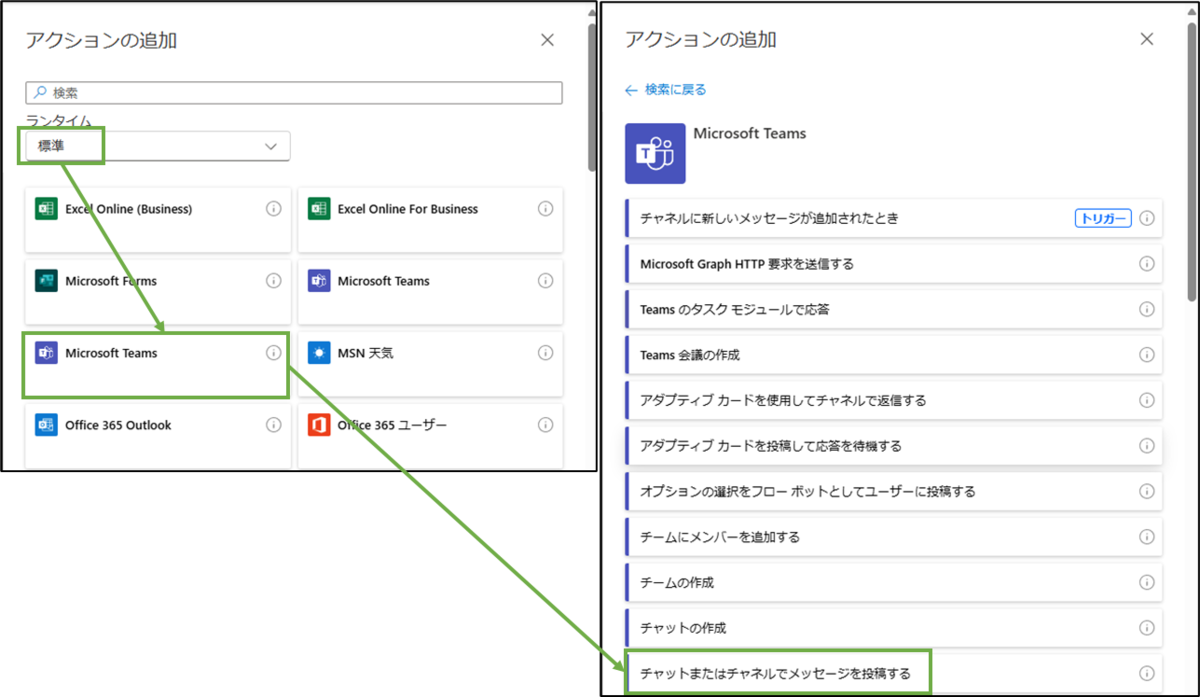The height and width of the screenshot is (697, 1200).
Task: Click info icon for チームの作成
Action: pos(1147,582)
